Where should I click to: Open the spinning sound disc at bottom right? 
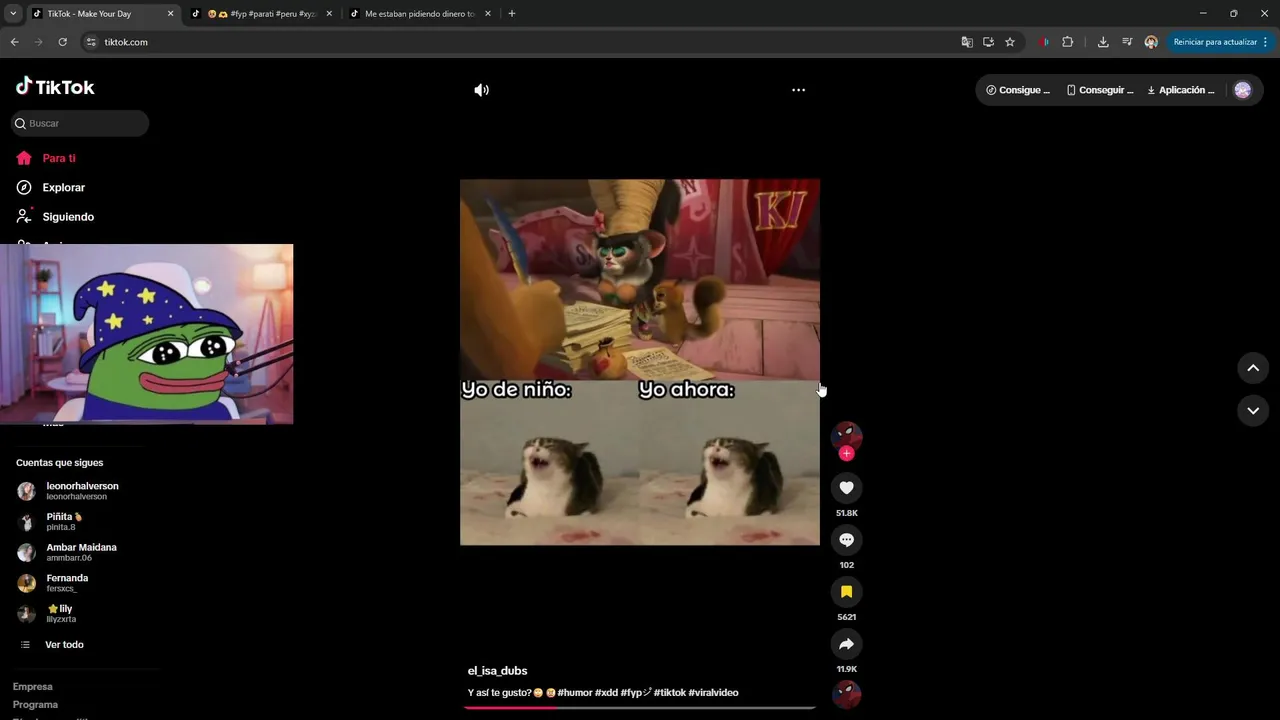847,693
